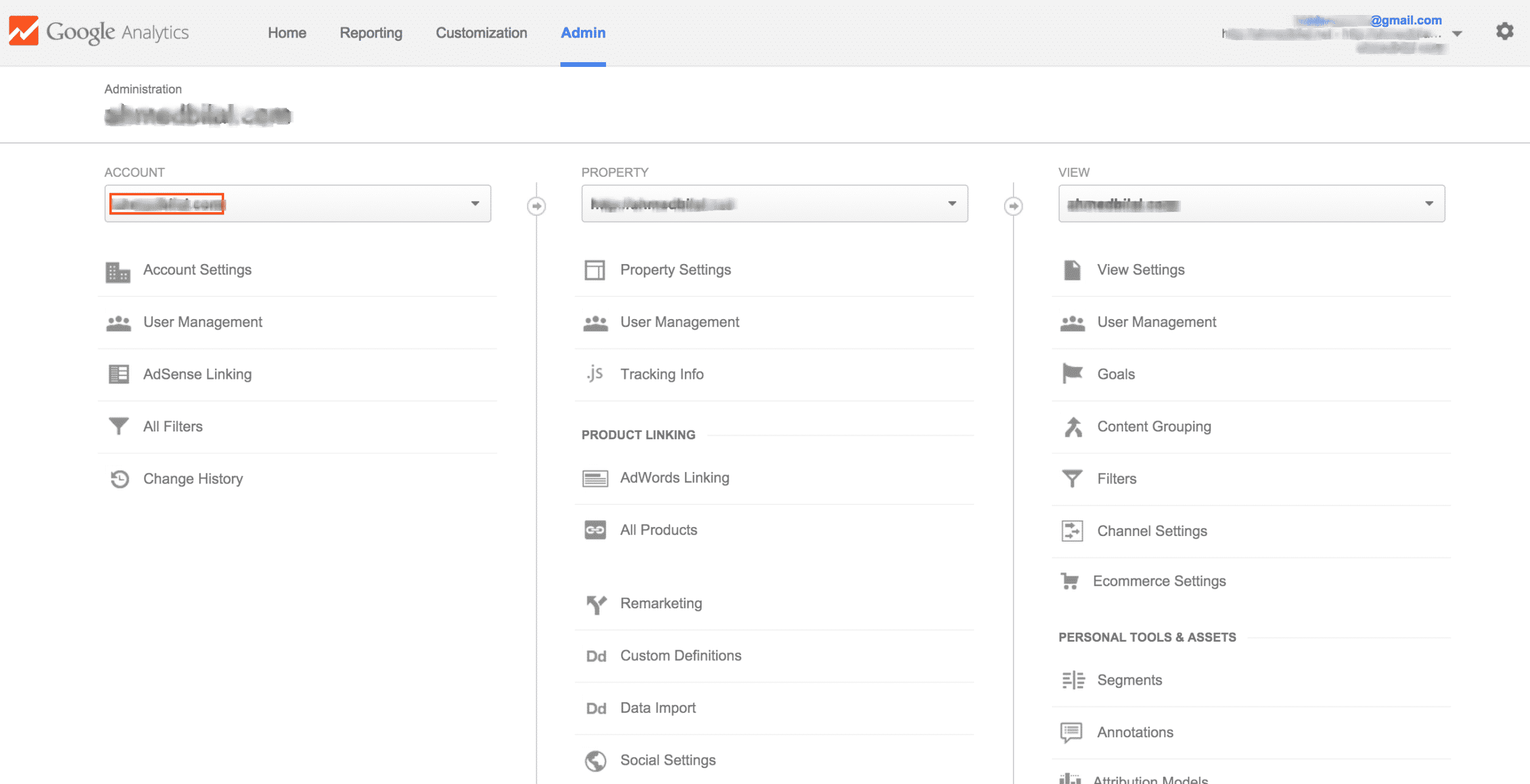
Task: Click the Remarketing branching arrow icon
Action: point(595,604)
